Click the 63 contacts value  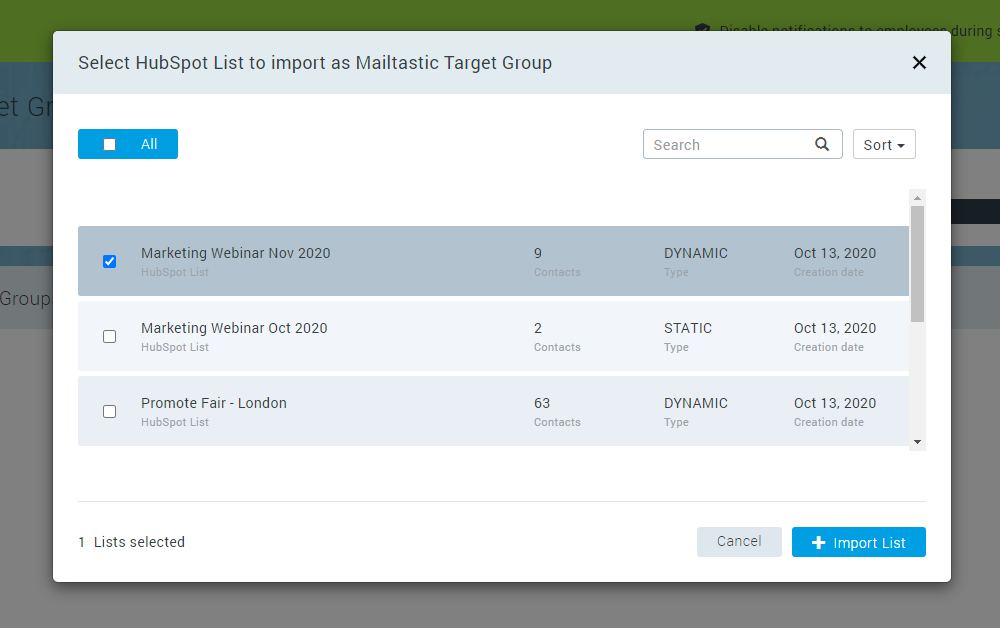tap(541, 403)
